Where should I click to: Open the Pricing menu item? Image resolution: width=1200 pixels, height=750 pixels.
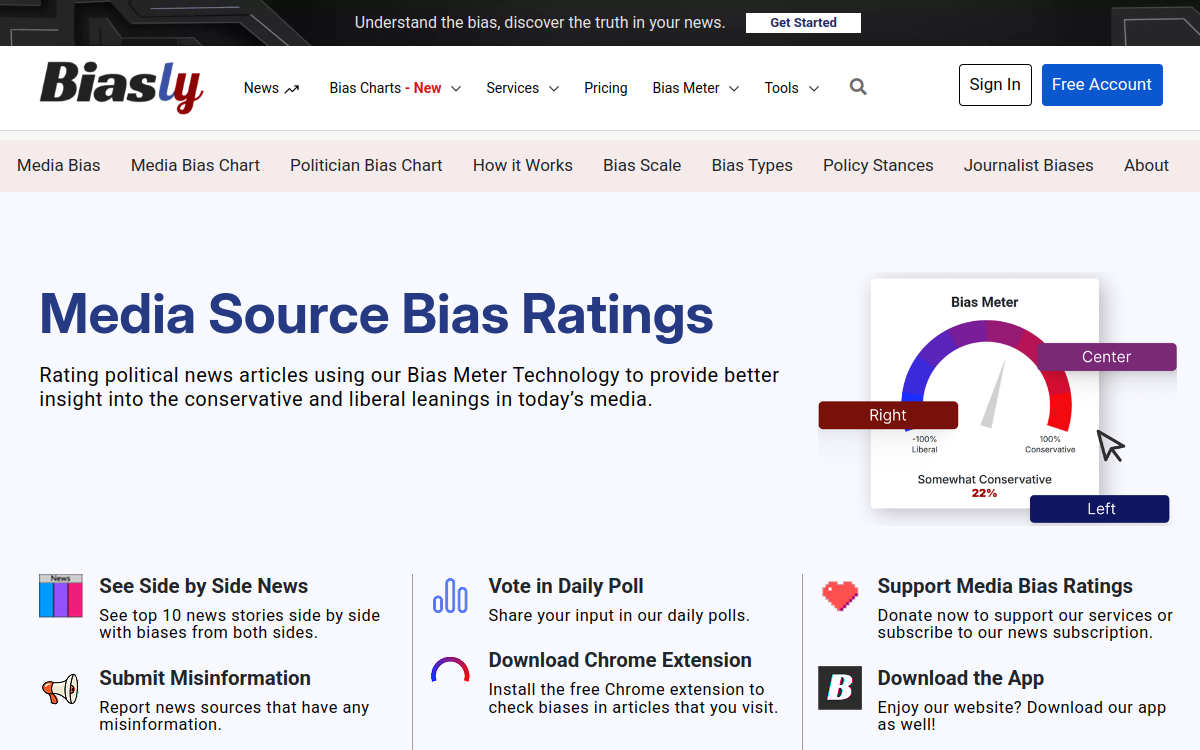pyautogui.click(x=606, y=88)
